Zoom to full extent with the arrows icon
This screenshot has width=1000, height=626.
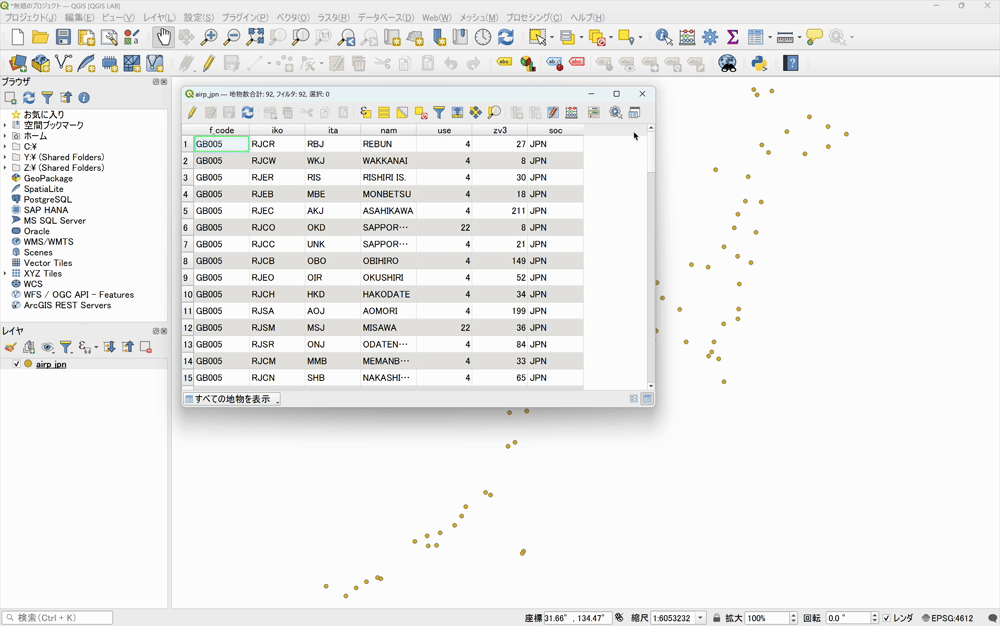coord(254,37)
